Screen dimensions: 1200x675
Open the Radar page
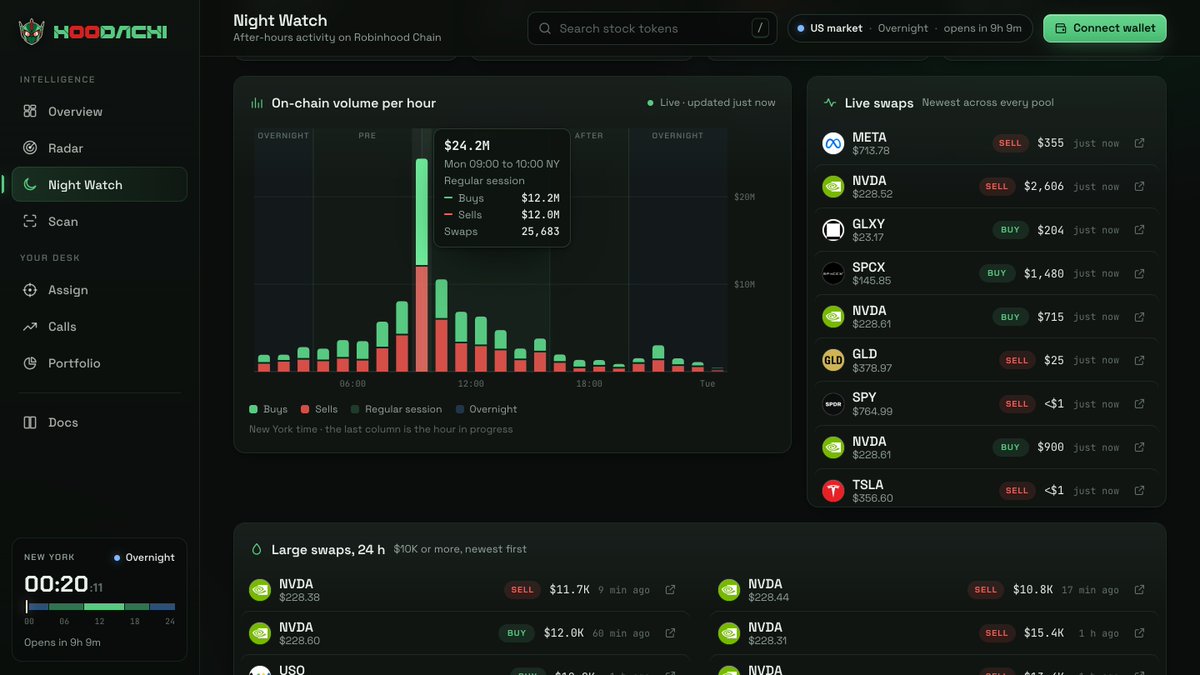(99, 148)
